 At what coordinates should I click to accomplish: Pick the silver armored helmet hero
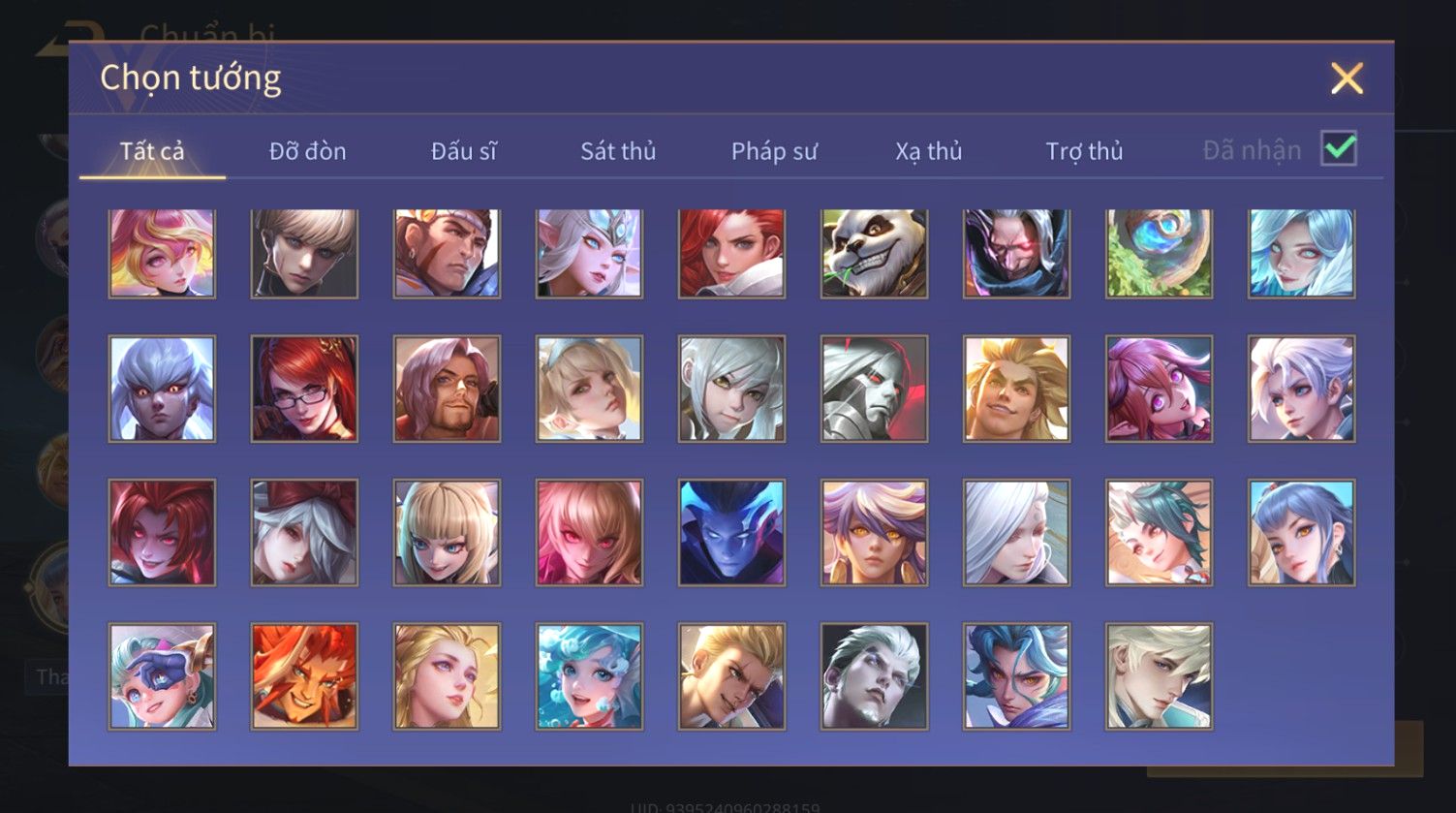click(874, 389)
